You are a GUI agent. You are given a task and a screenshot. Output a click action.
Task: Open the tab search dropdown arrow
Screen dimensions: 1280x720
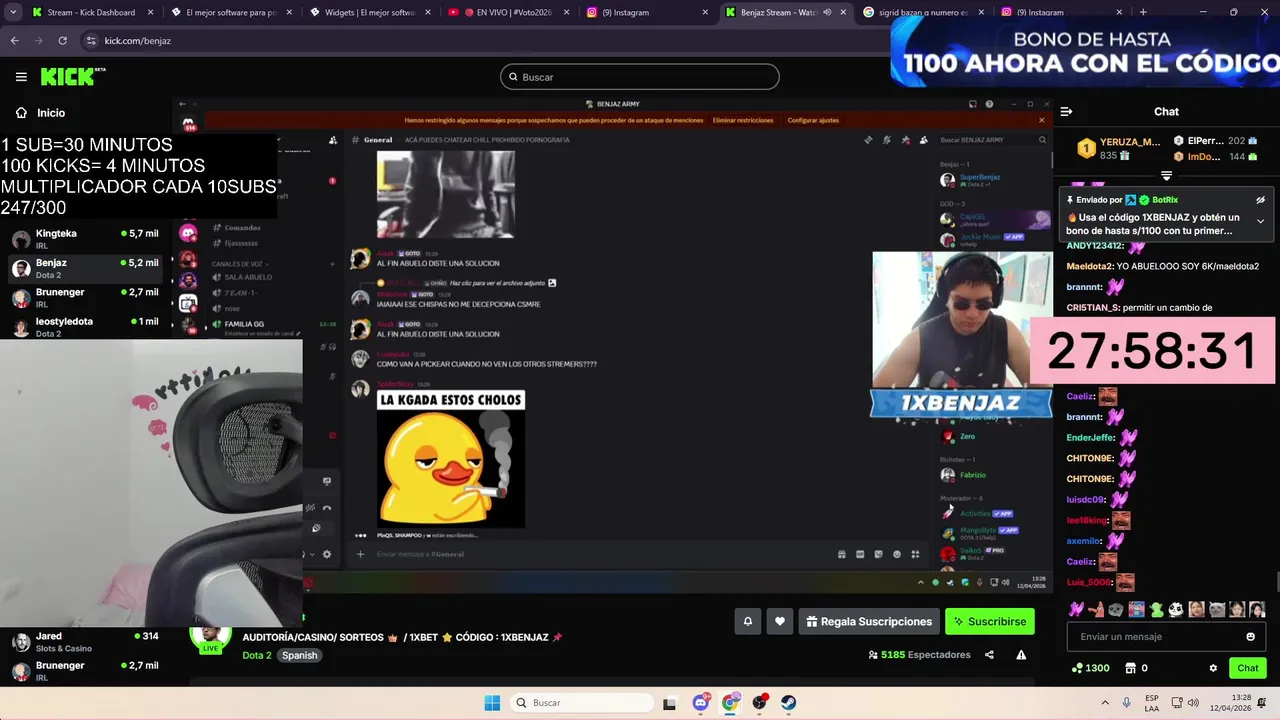pos(13,12)
